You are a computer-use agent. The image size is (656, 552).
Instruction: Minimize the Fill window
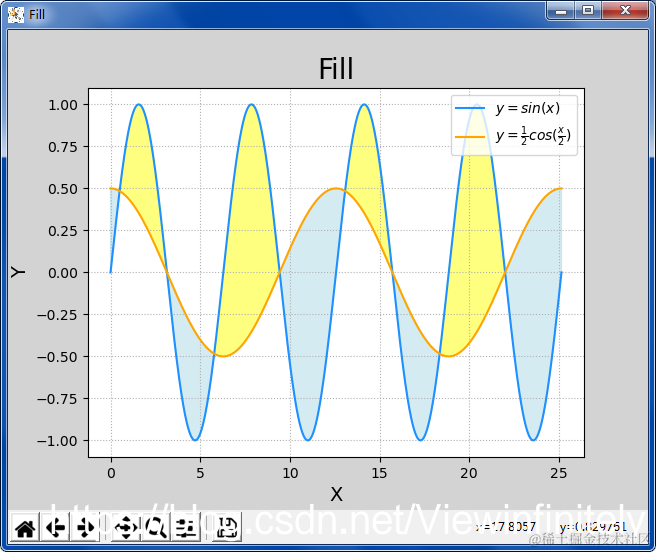tap(561, 10)
